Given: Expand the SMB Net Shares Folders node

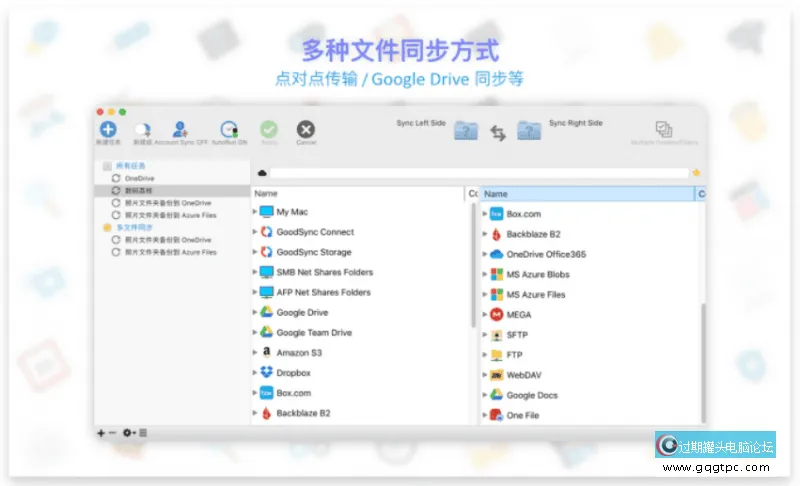Looking at the screenshot, I should pyautogui.click(x=255, y=272).
